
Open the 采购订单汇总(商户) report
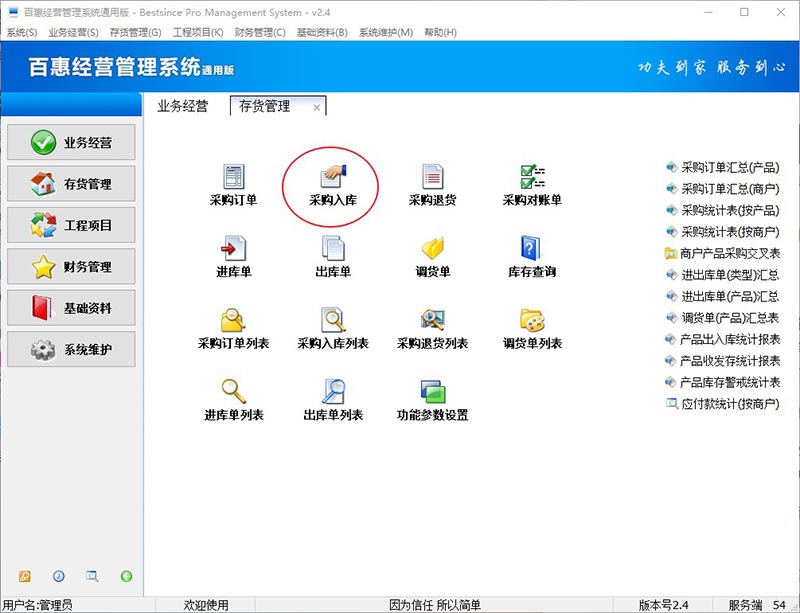tap(723, 189)
